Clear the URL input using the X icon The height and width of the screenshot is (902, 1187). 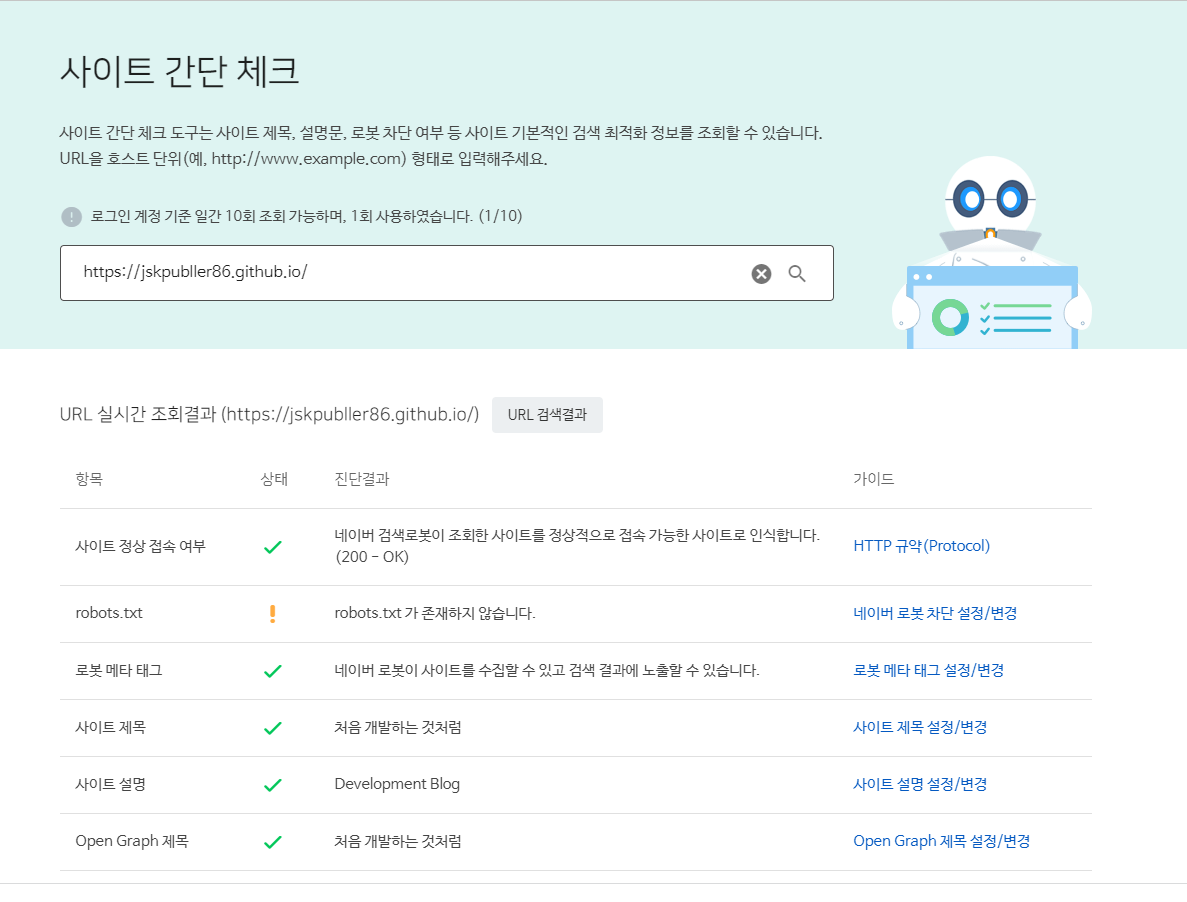760,272
